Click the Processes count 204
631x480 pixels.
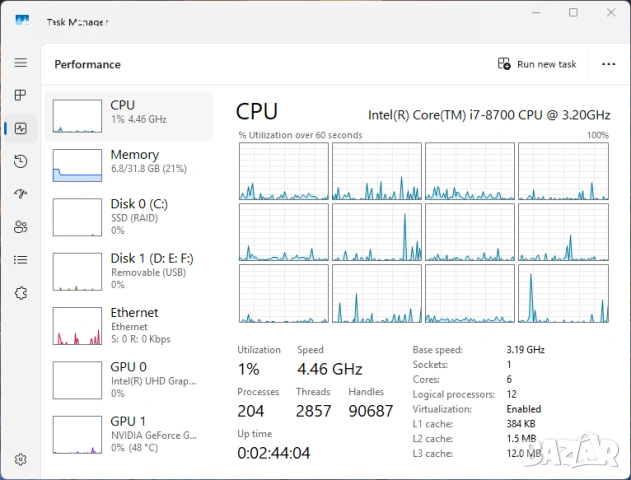point(250,411)
